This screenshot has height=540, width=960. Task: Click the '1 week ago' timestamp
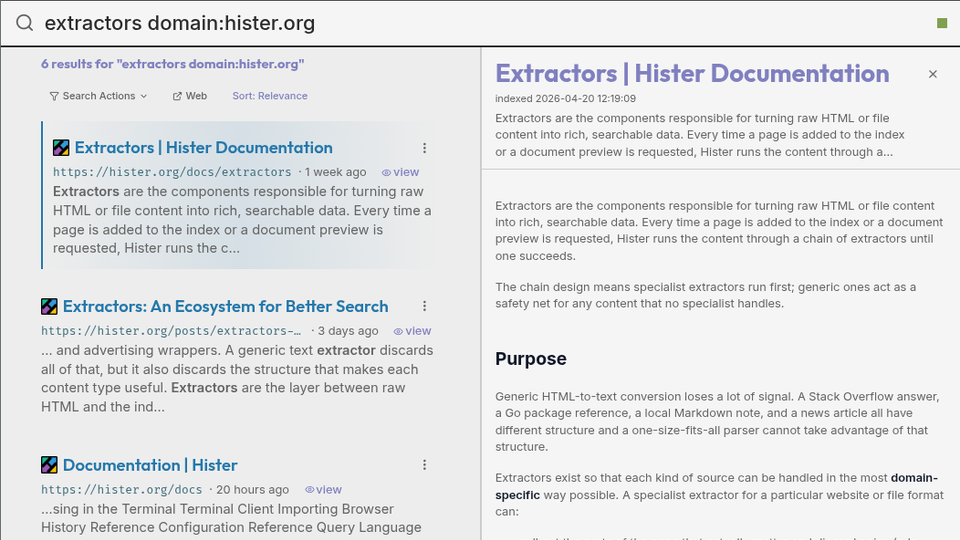(x=336, y=172)
